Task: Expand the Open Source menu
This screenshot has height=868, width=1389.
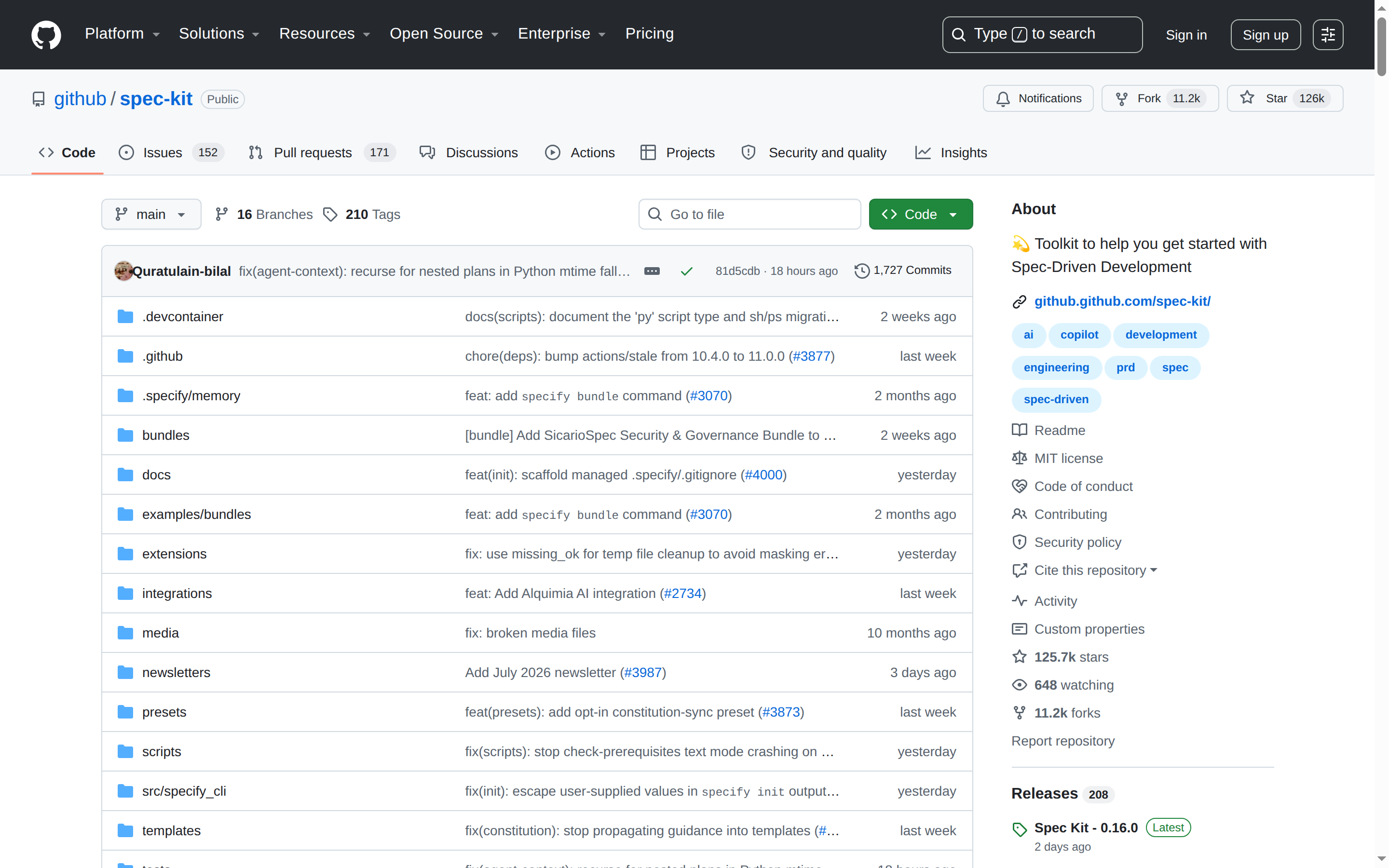Action: [444, 34]
